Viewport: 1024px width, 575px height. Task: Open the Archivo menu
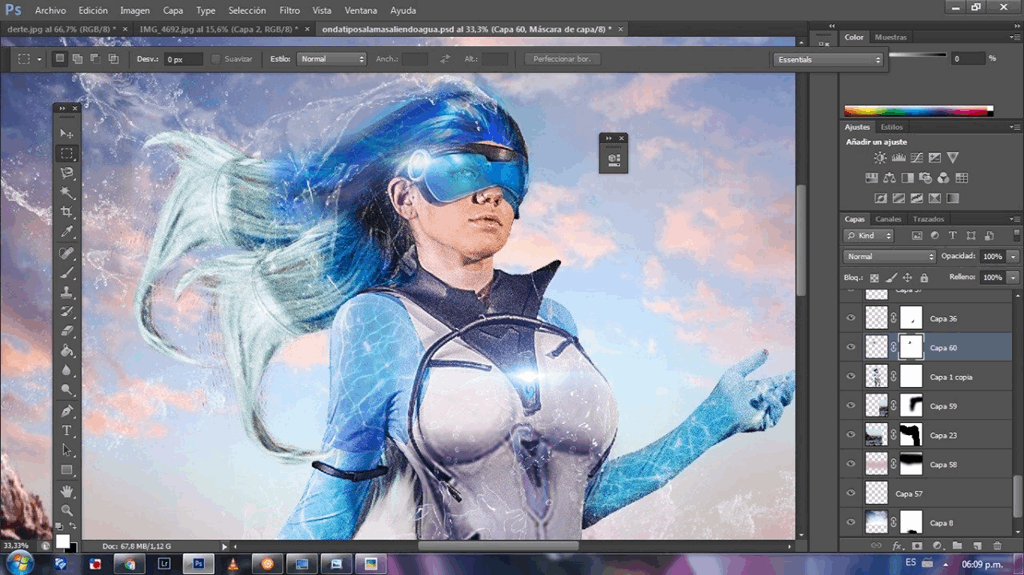click(50, 10)
